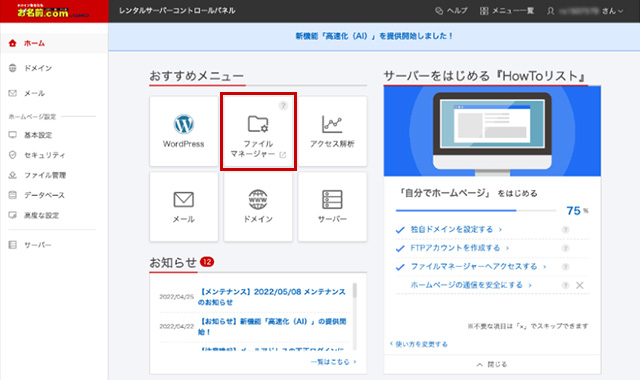Open FTPアカウントを作成する step

pos(460,248)
